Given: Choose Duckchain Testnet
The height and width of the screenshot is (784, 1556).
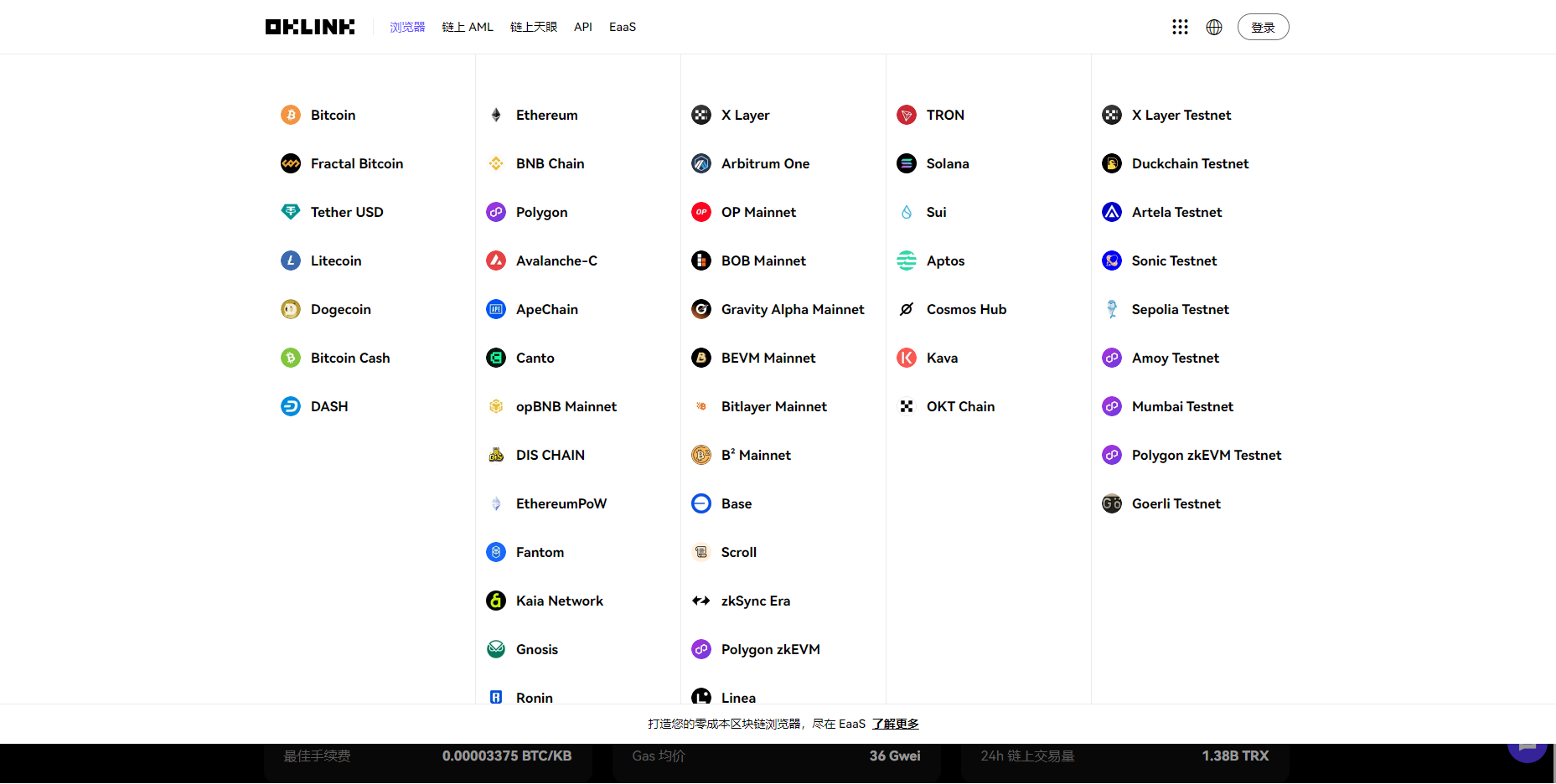Looking at the screenshot, I should pos(1190,163).
